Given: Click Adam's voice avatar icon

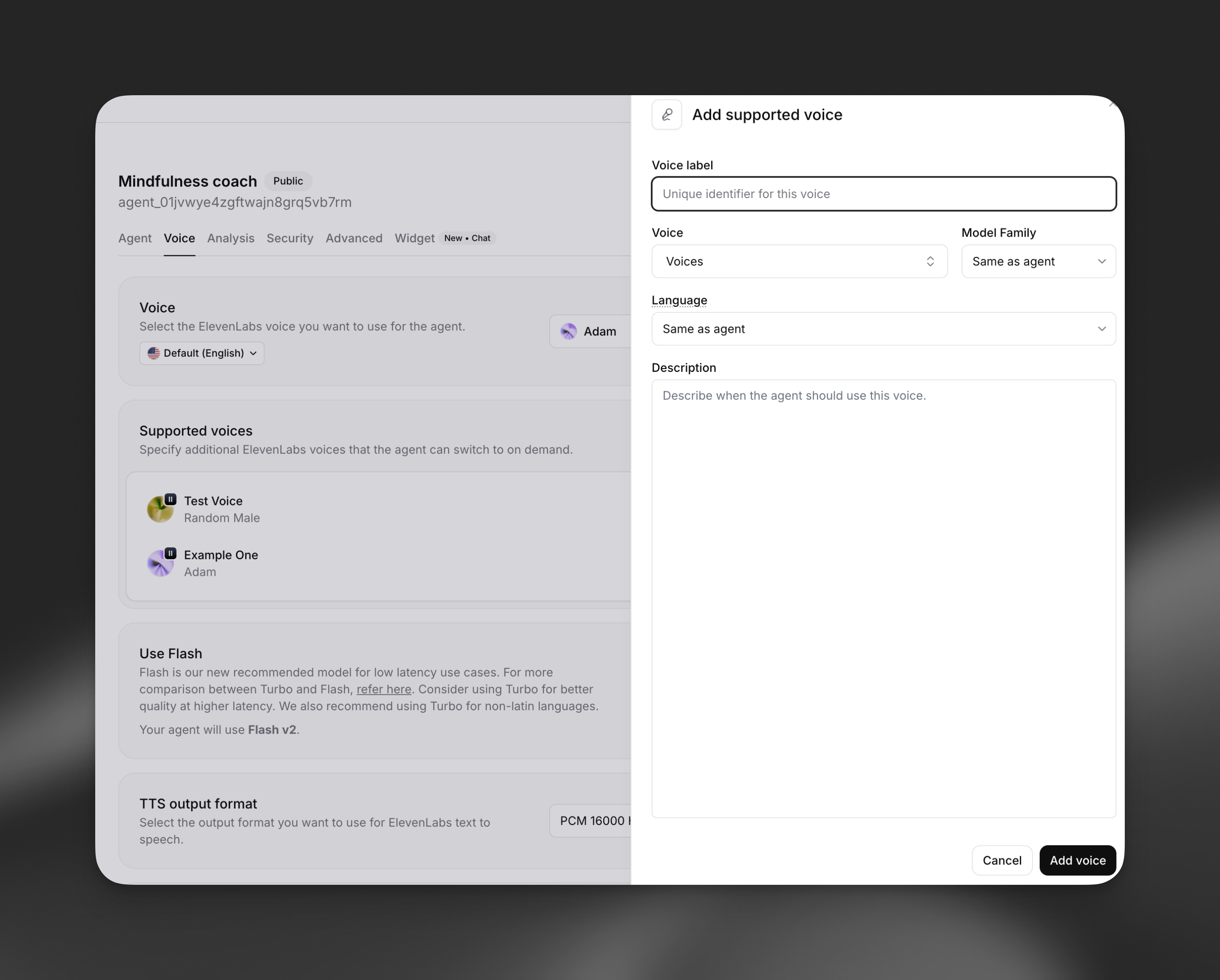Looking at the screenshot, I should click(568, 331).
